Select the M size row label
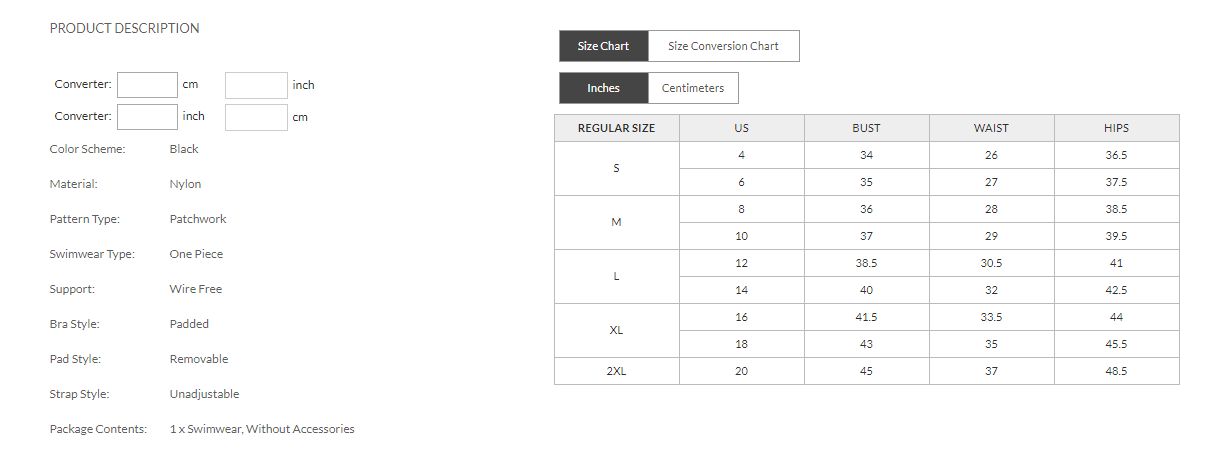 tap(616, 222)
